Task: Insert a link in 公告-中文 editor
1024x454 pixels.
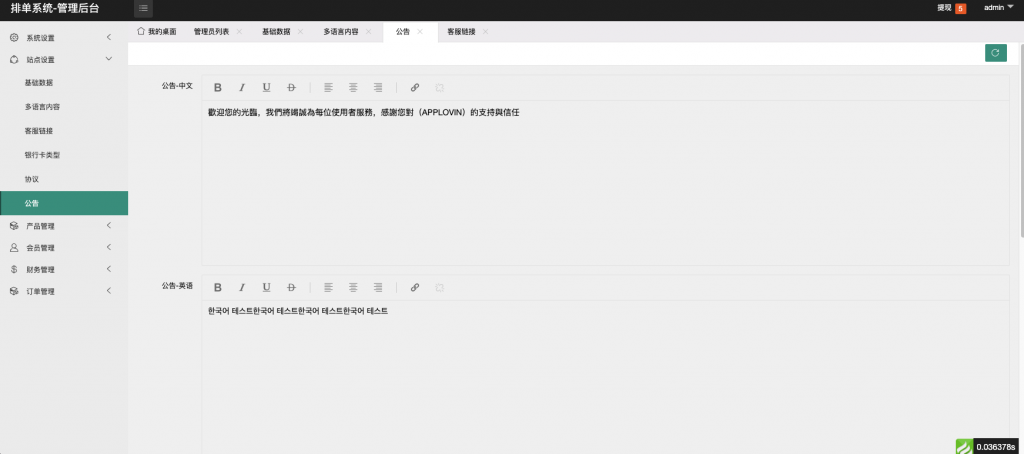Action: tap(415, 88)
